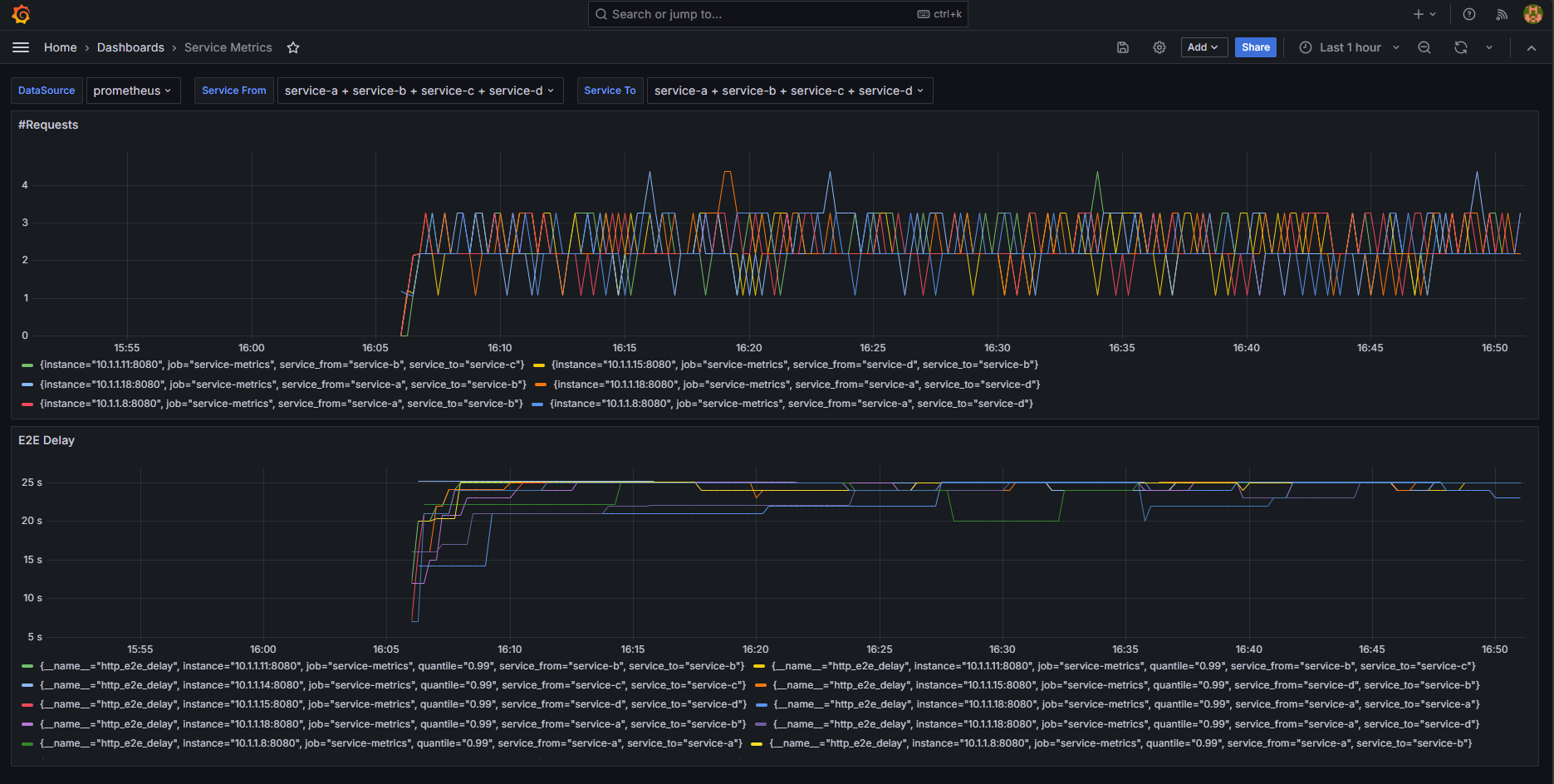Toggle E2E legend 10.1.1.11 service-b to service-c
Image resolution: width=1554 pixels, height=784 pixels.
1123,666
